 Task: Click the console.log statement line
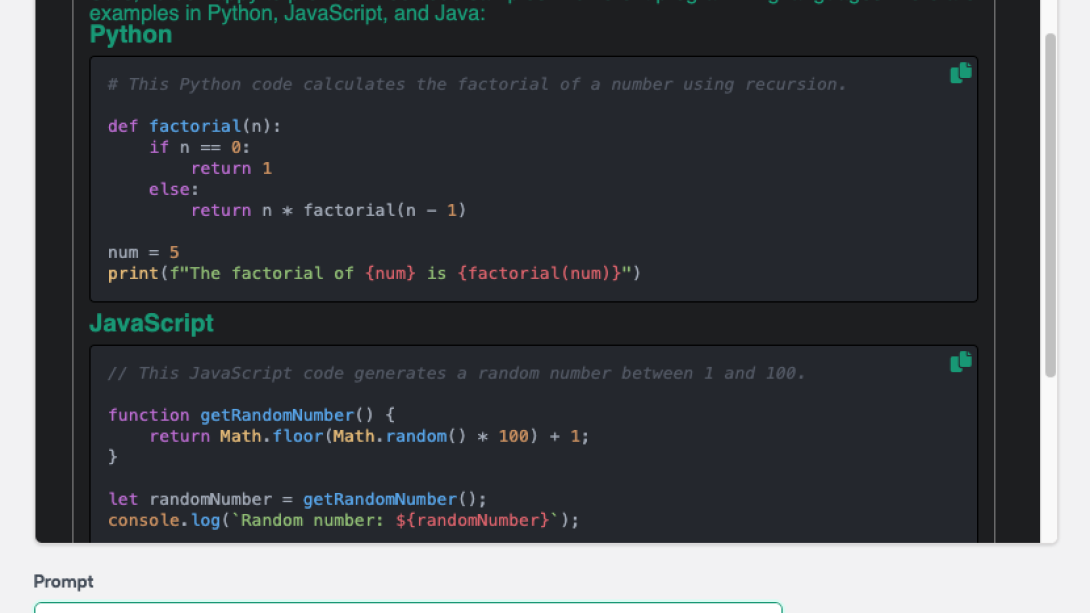point(343,520)
